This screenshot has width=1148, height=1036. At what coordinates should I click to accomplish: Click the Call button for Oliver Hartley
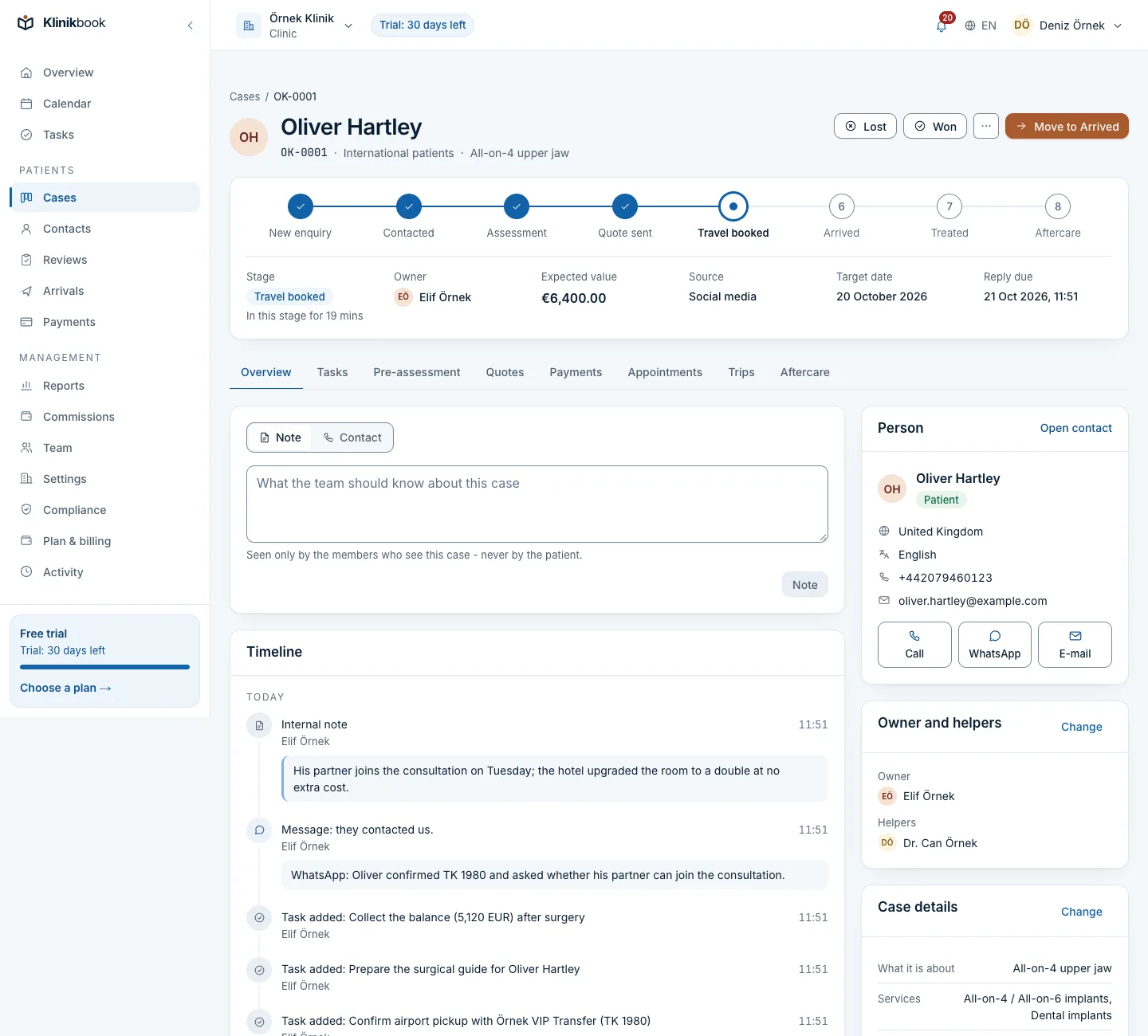point(914,645)
